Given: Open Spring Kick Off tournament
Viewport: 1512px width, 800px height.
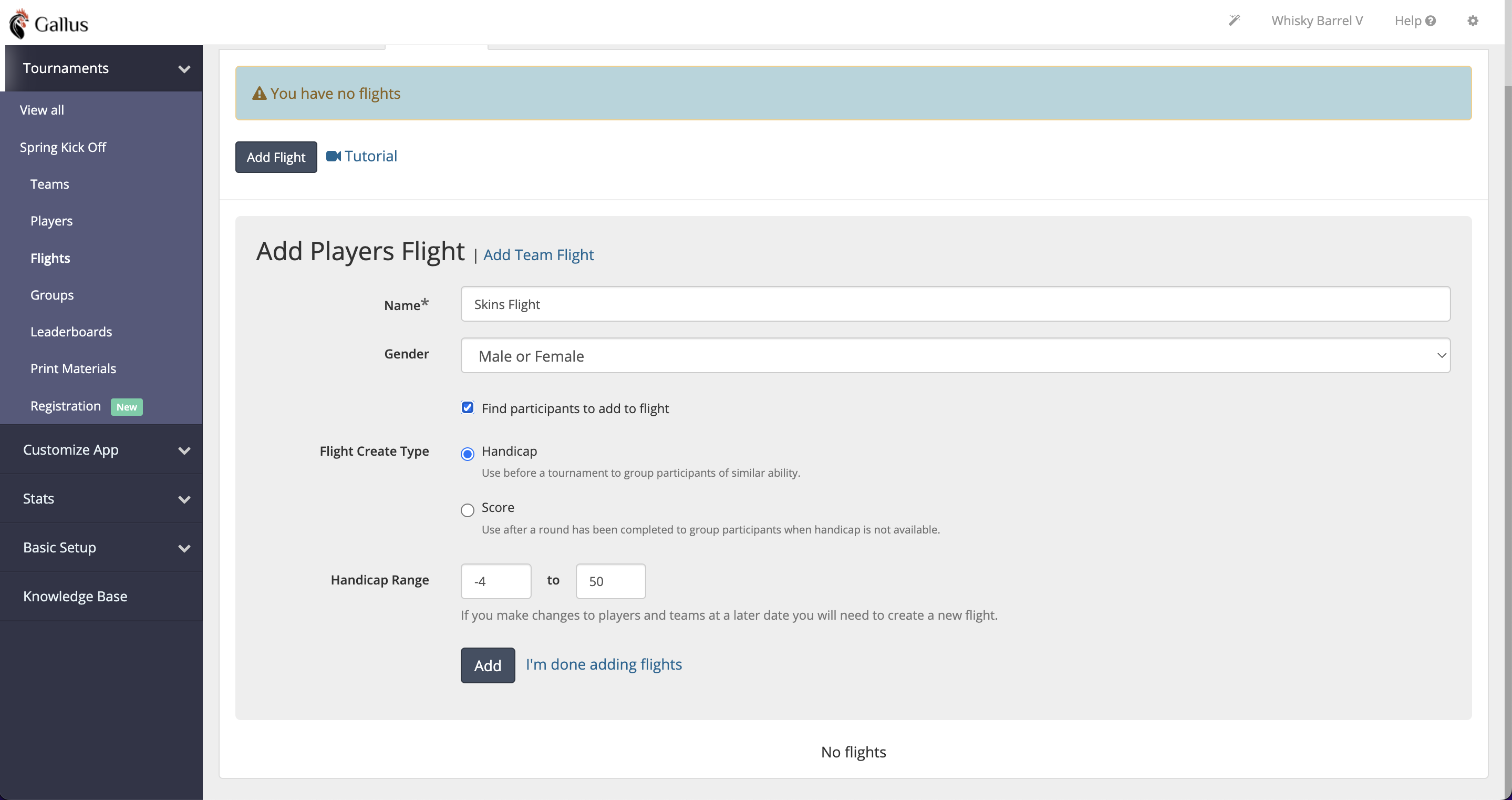Looking at the screenshot, I should 63,147.
